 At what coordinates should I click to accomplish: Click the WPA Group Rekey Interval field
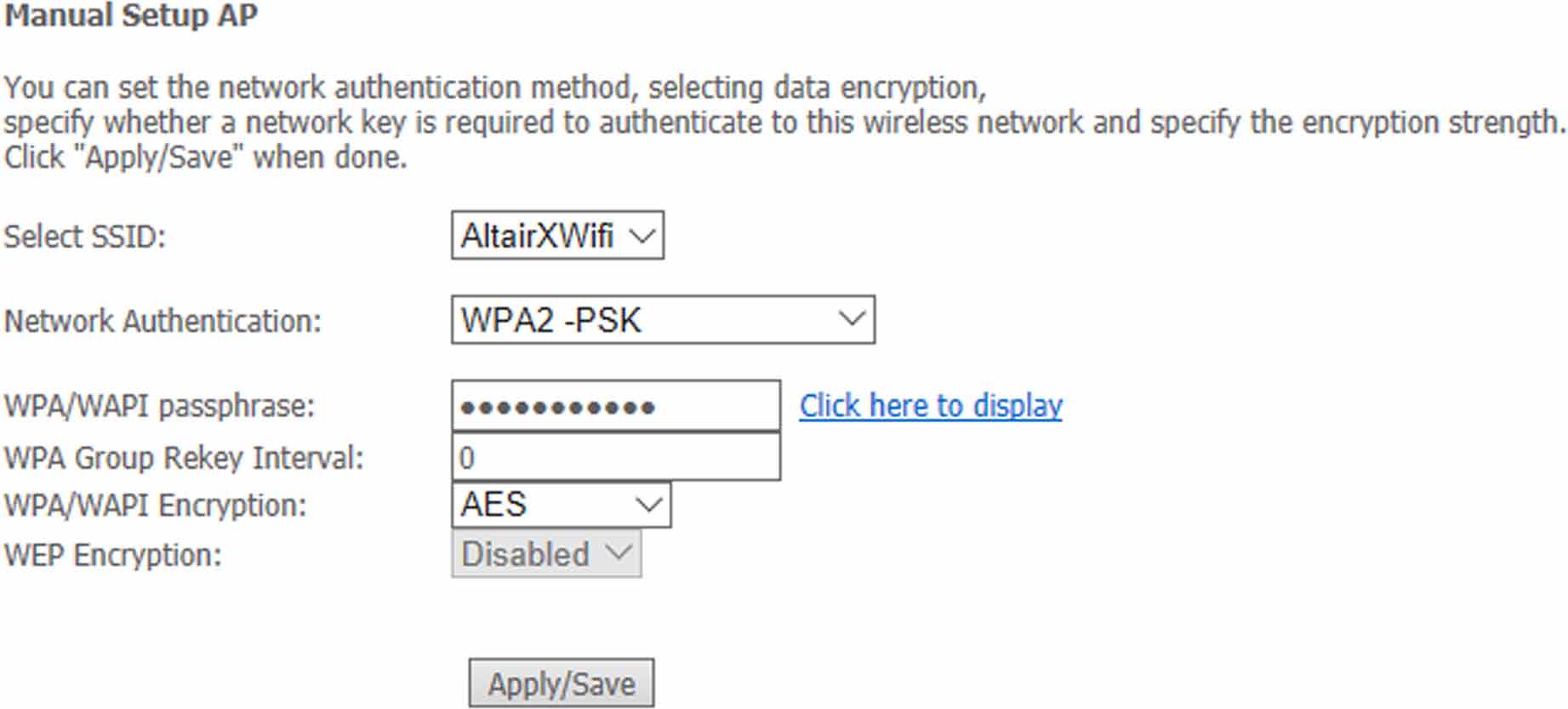[x=615, y=458]
